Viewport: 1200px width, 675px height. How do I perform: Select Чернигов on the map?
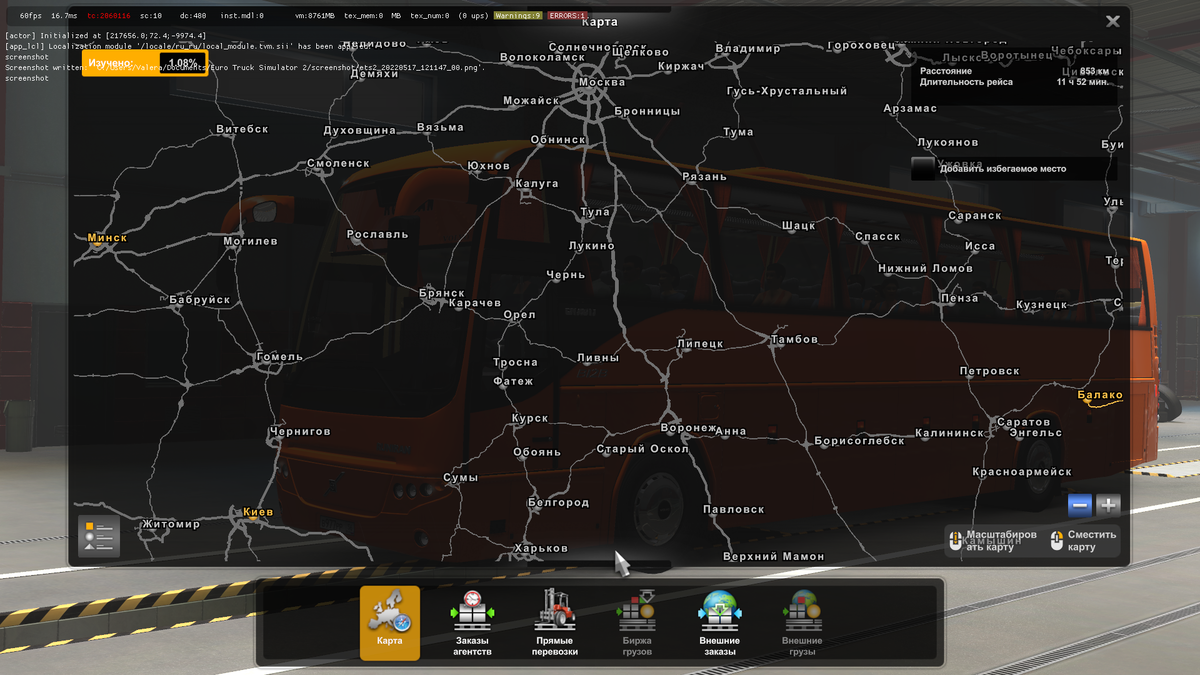coord(299,431)
